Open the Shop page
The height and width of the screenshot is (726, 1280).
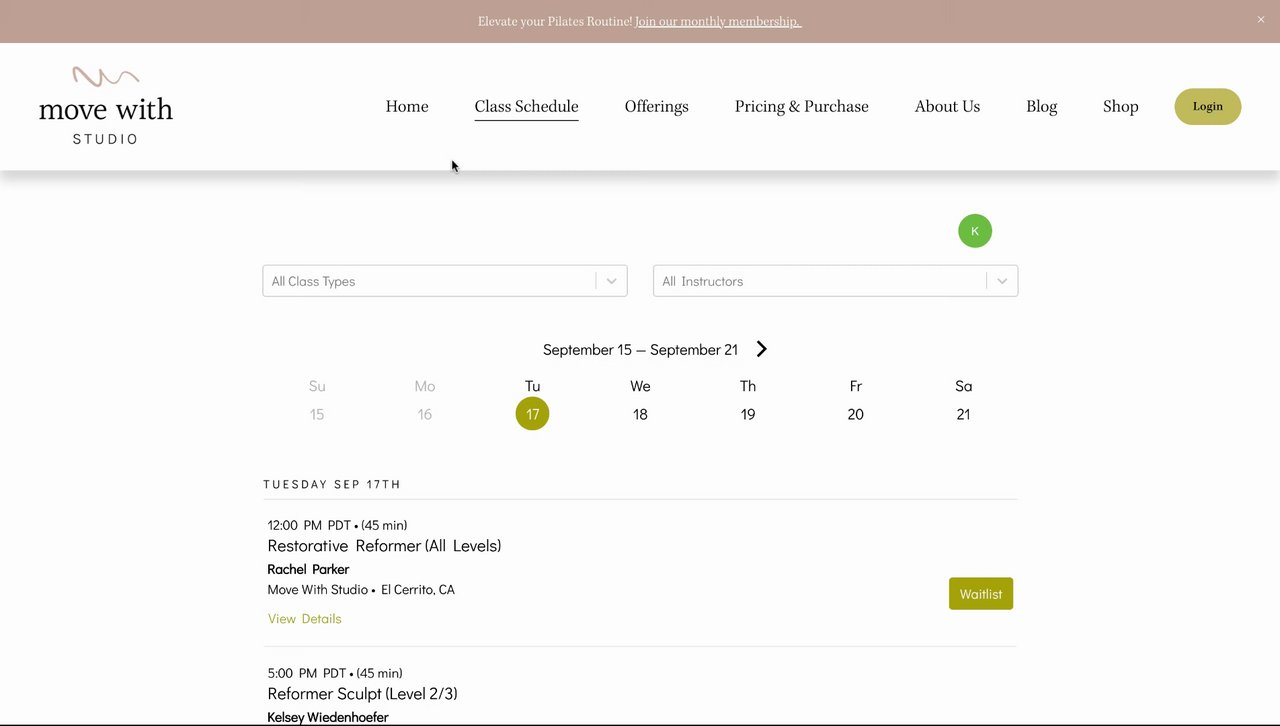pyautogui.click(x=1120, y=106)
